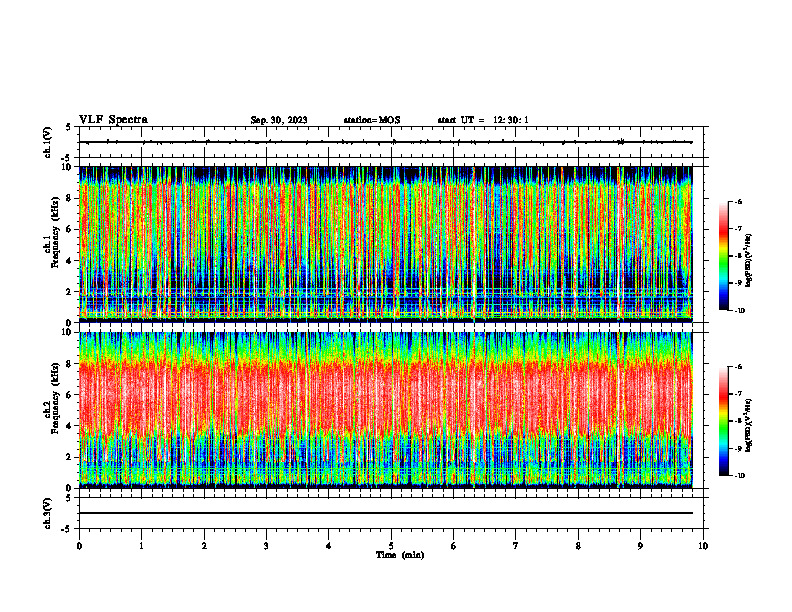This screenshot has width=792, height=612.
Task: Click the ch.1 colorbar "-6" scale value
Action: 739,201
